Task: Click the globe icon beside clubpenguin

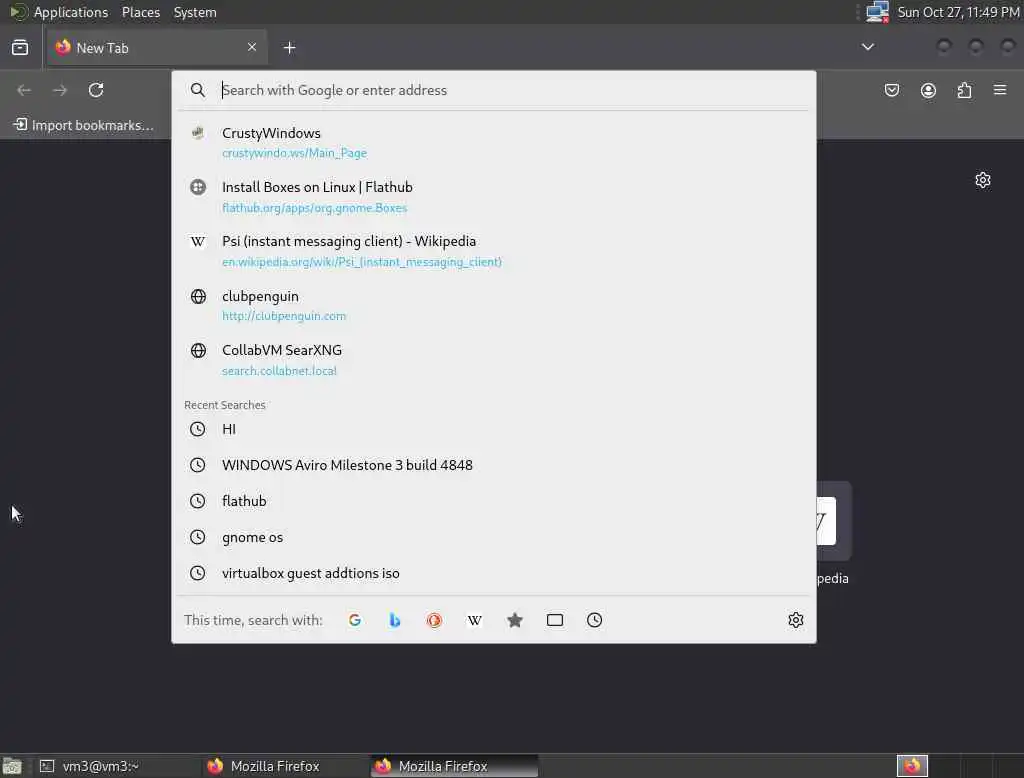Action: pos(198,297)
